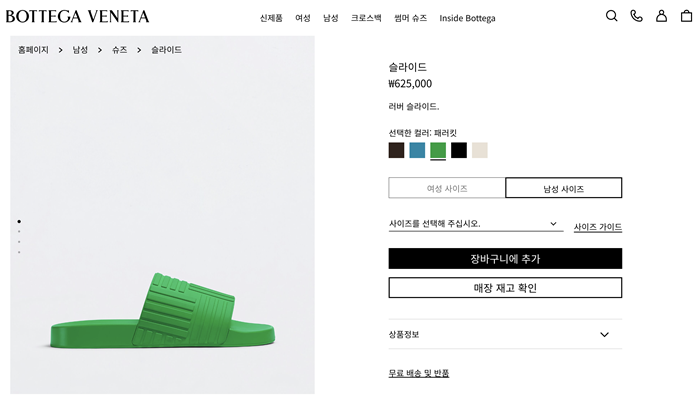Open the account profile icon

[661, 16]
